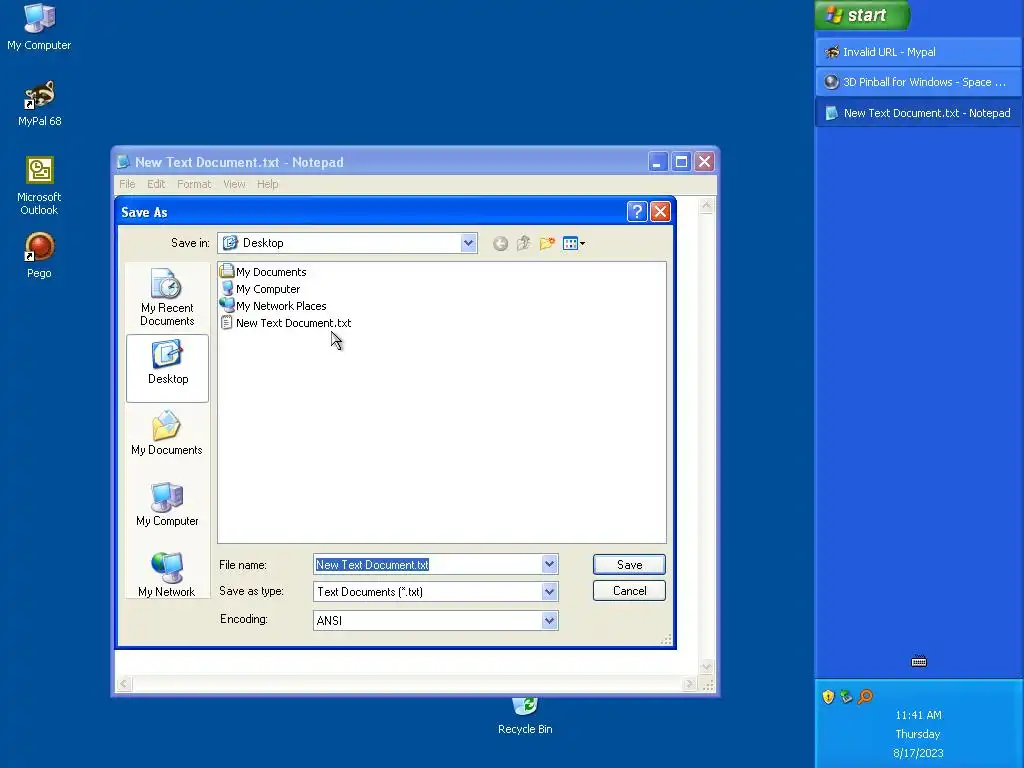Open Recycle Bin on desktop
Image resolution: width=1024 pixels, height=768 pixels.
click(525, 716)
